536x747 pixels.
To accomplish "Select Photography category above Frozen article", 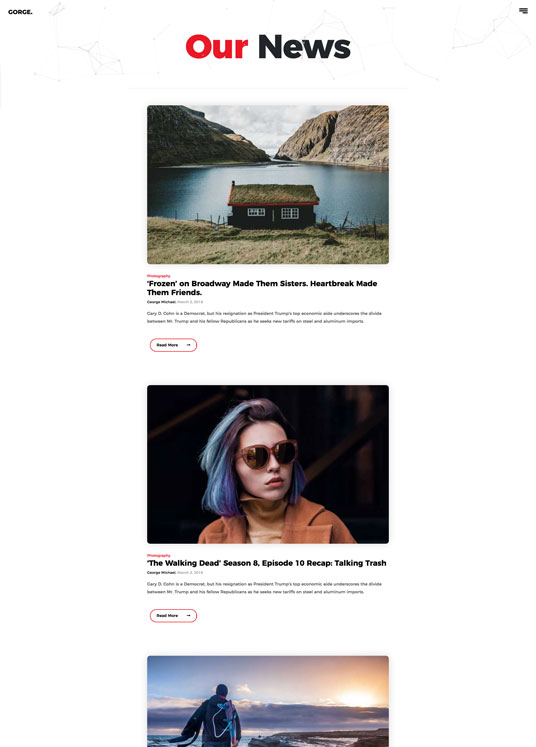I will [159, 276].
